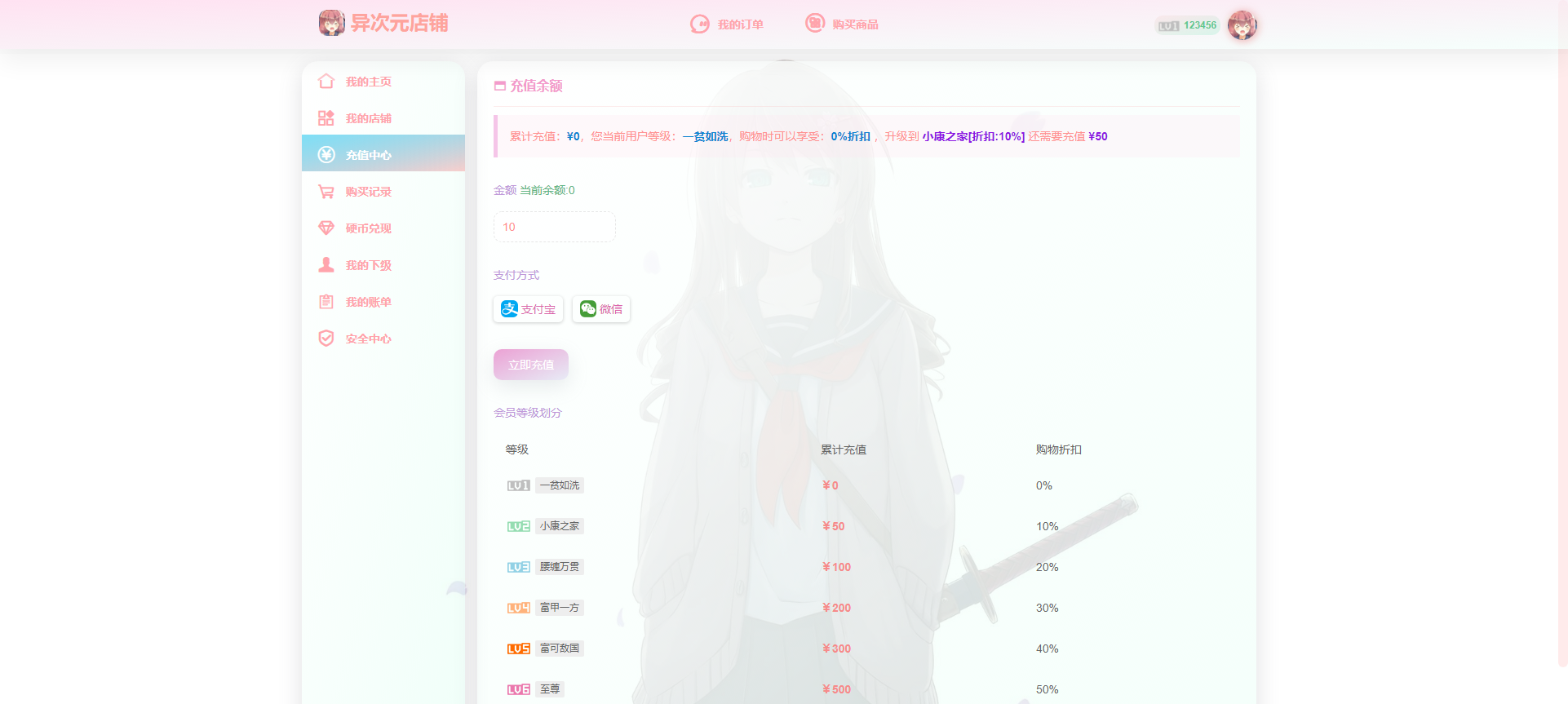Open 我的下级 in sidebar
1568x704 pixels.
[x=383, y=265]
